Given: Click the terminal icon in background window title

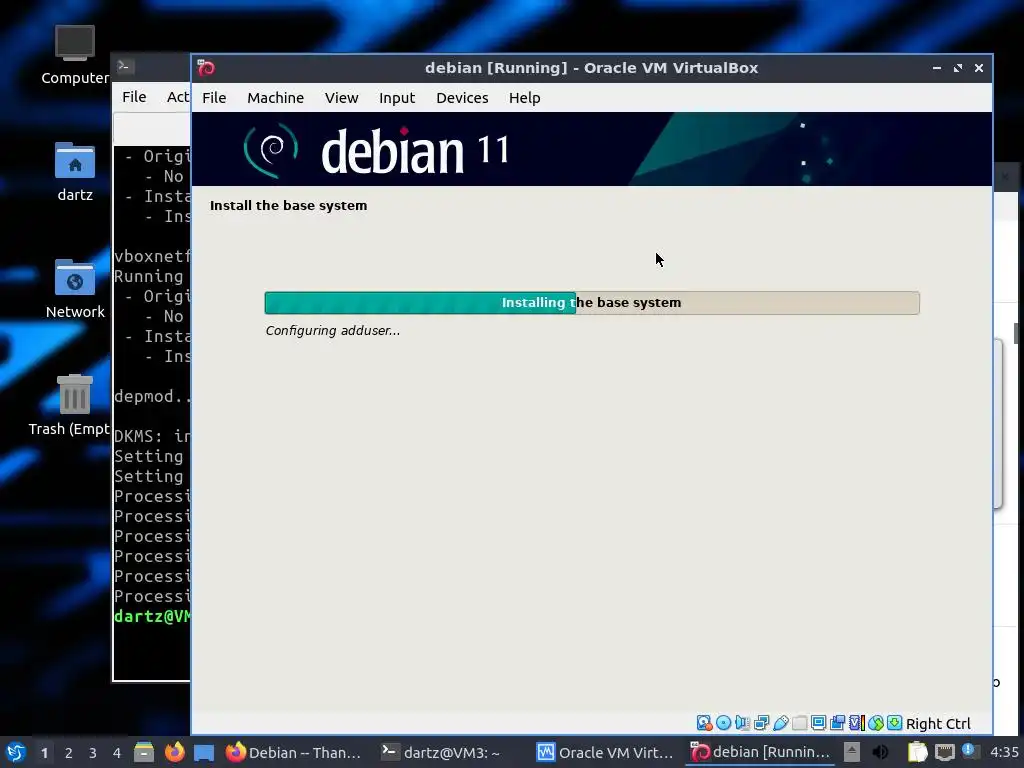Looking at the screenshot, I should pos(125,66).
